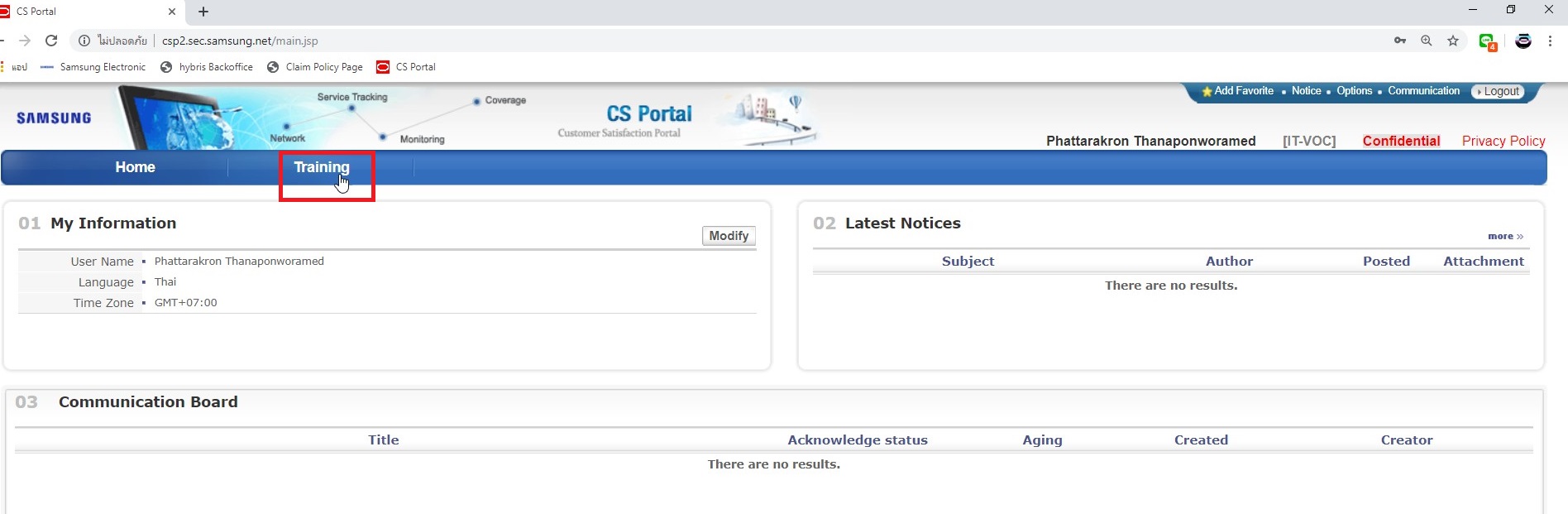Click the Created column header
Image resolution: width=1568 pixels, height=514 pixels.
pos(1201,440)
